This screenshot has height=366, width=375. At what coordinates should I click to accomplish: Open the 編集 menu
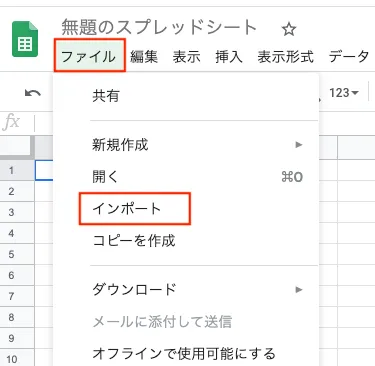144,56
